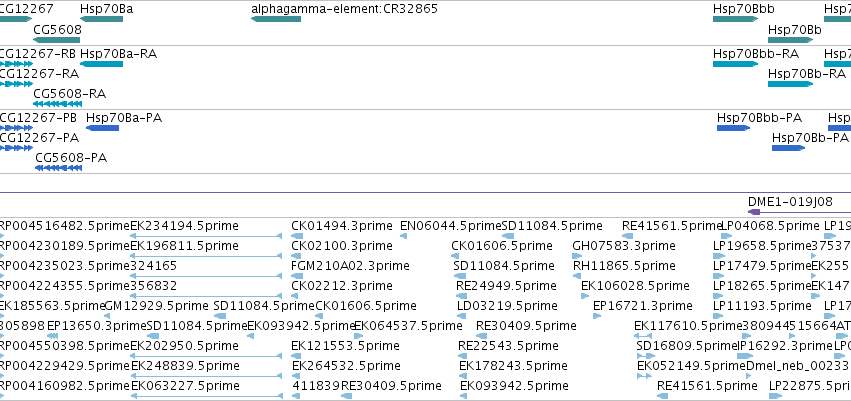
Task: Select the Hsp70Bb gene glyph
Action: [x=790, y=39]
